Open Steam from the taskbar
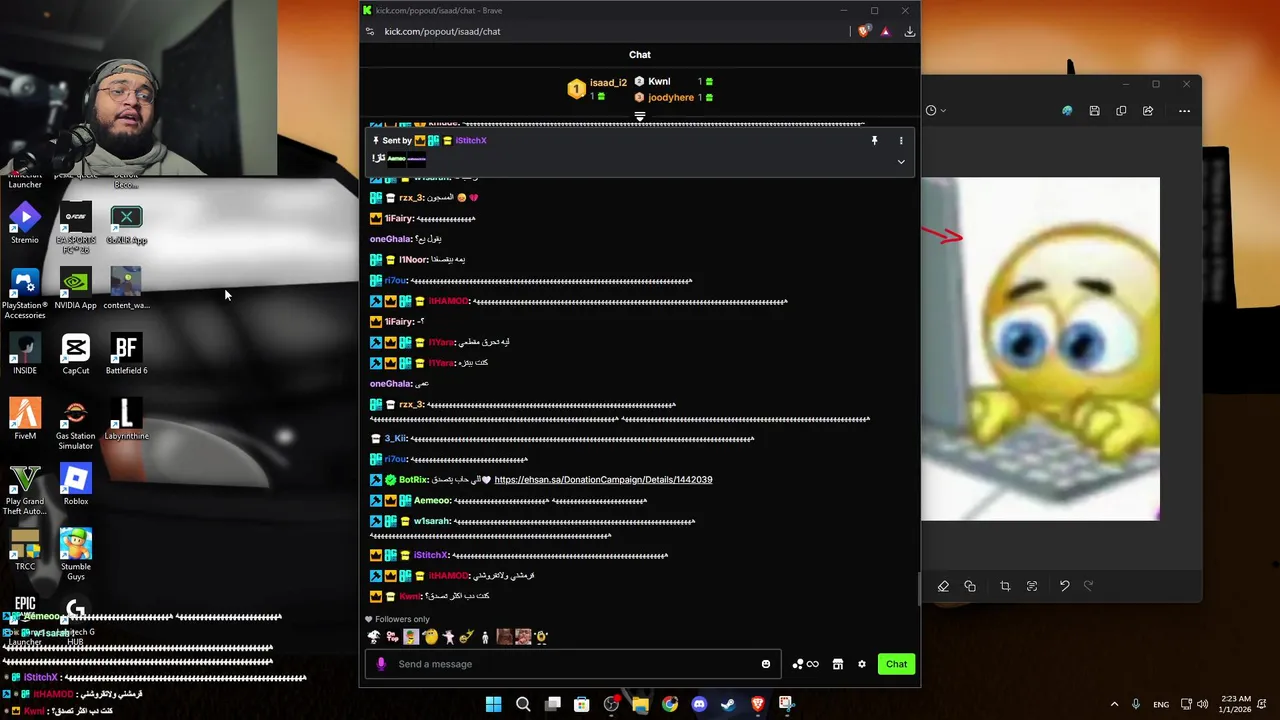The width and height of the screenshot is (1280, 720). 728,704
